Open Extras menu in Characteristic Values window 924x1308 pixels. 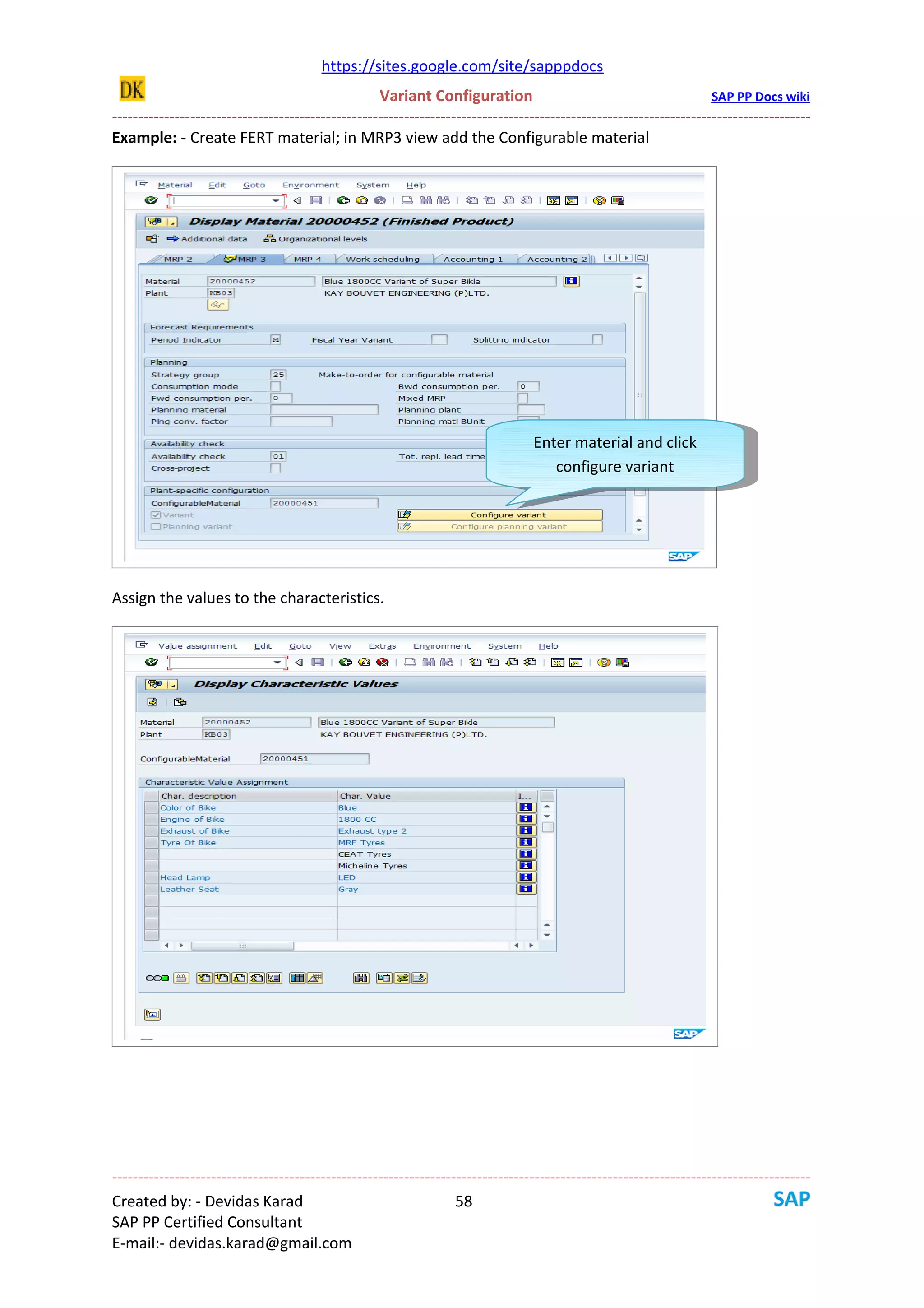pyautogui.click(x=382, y=646)
